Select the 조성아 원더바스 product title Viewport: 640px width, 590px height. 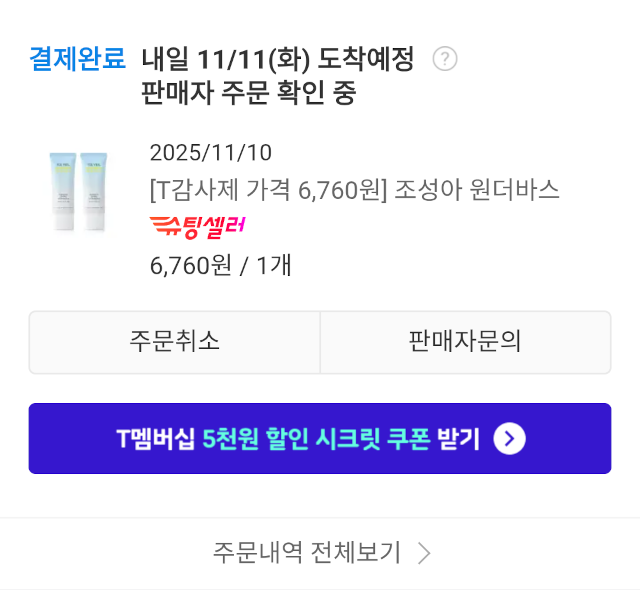(x=354, y=189)
